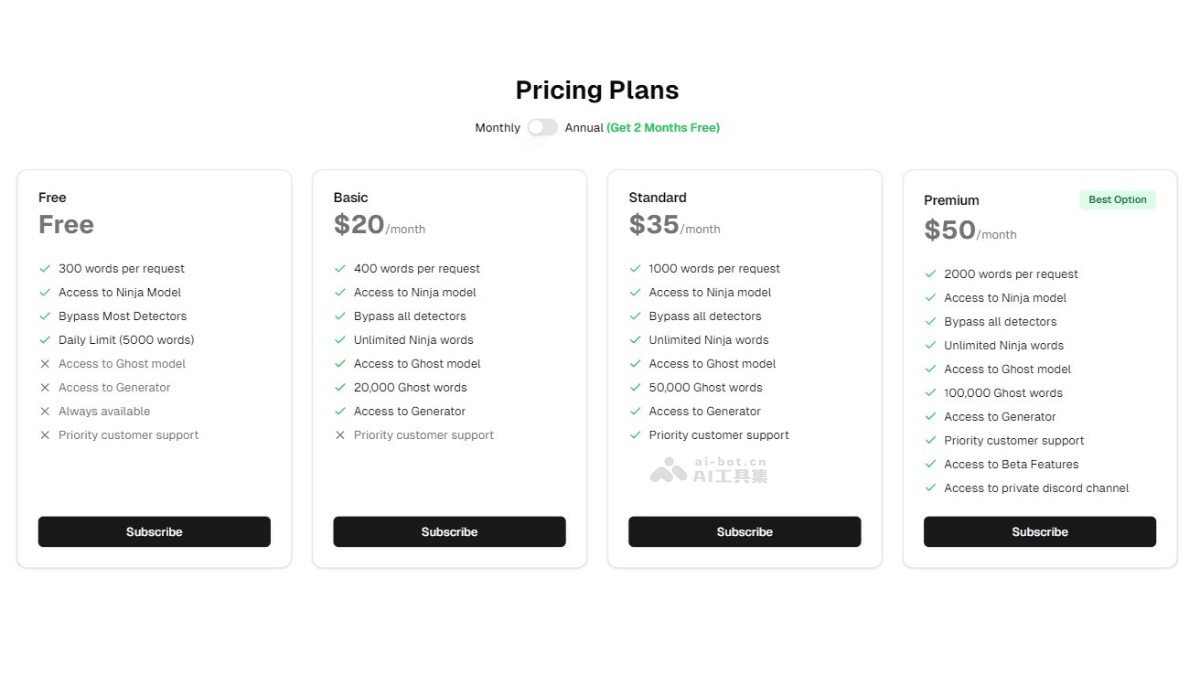The height and width of the screenshot is (675, 1200).
Task: Subscribe to the Standard $35 plan
Action: [744, 532]
